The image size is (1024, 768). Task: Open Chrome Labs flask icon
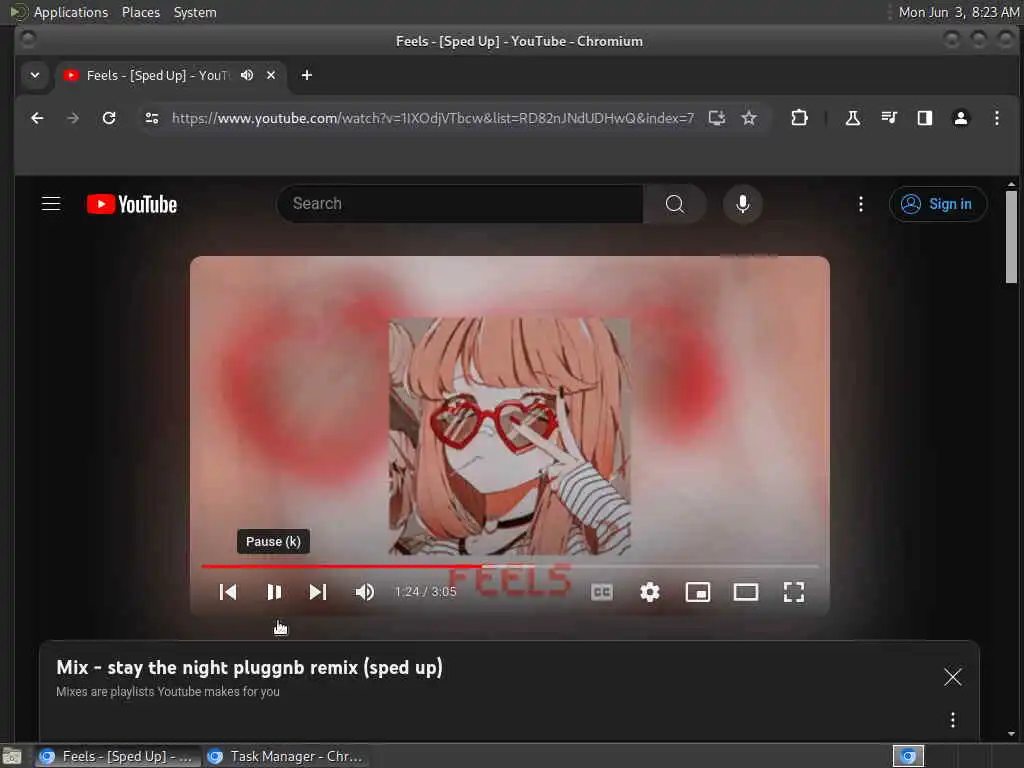[x=852, y=118]
